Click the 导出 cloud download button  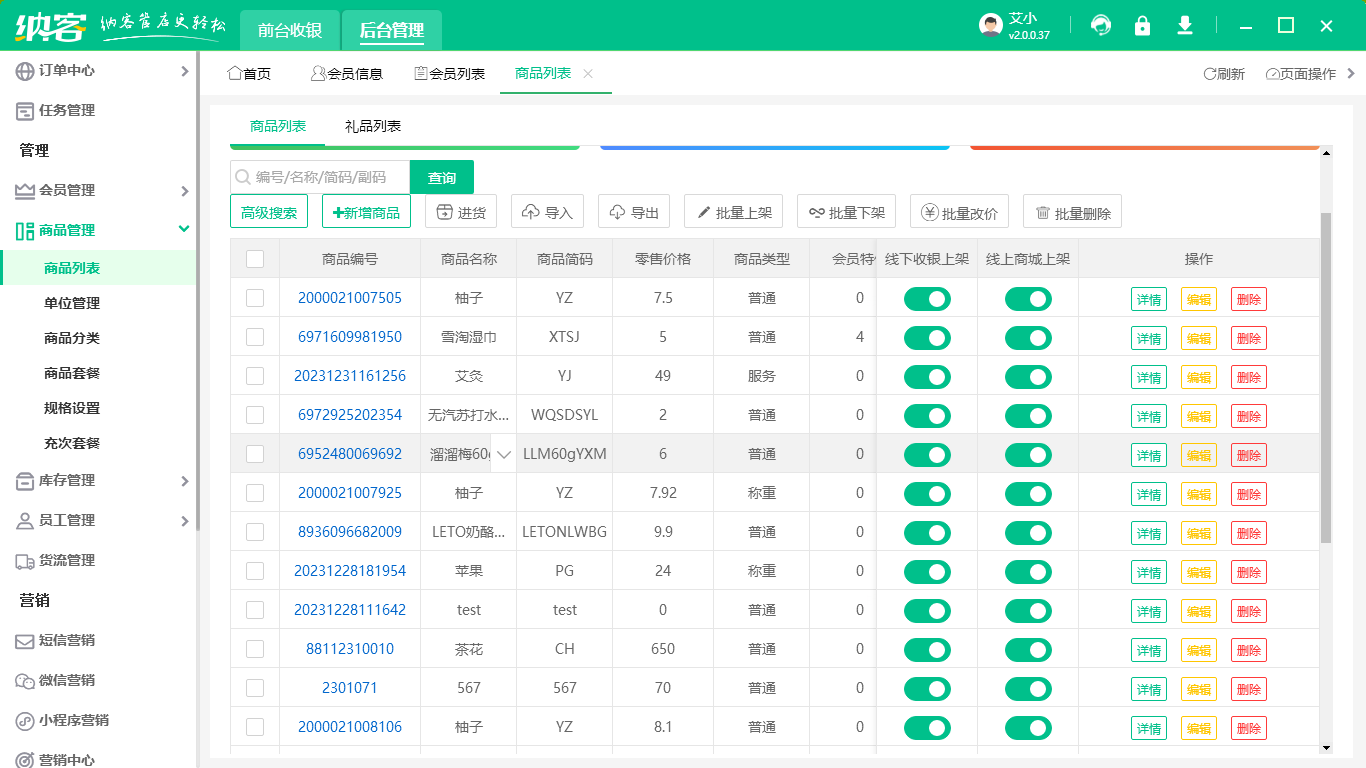[634, 212]
